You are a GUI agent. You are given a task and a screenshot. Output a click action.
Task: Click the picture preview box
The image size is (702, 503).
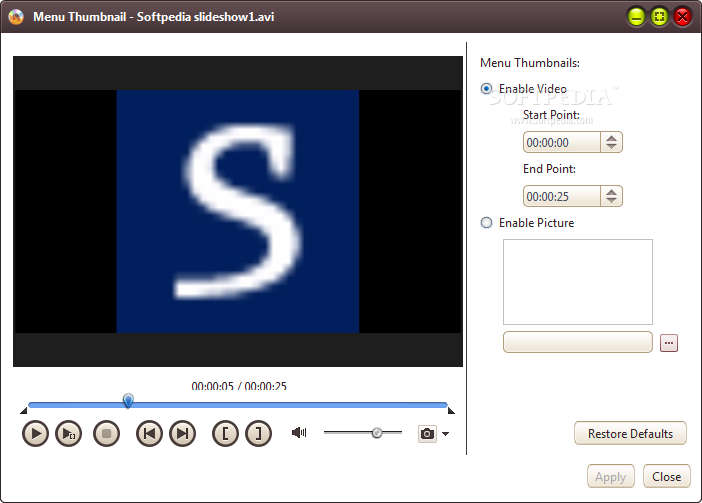[x=578, y=282]
